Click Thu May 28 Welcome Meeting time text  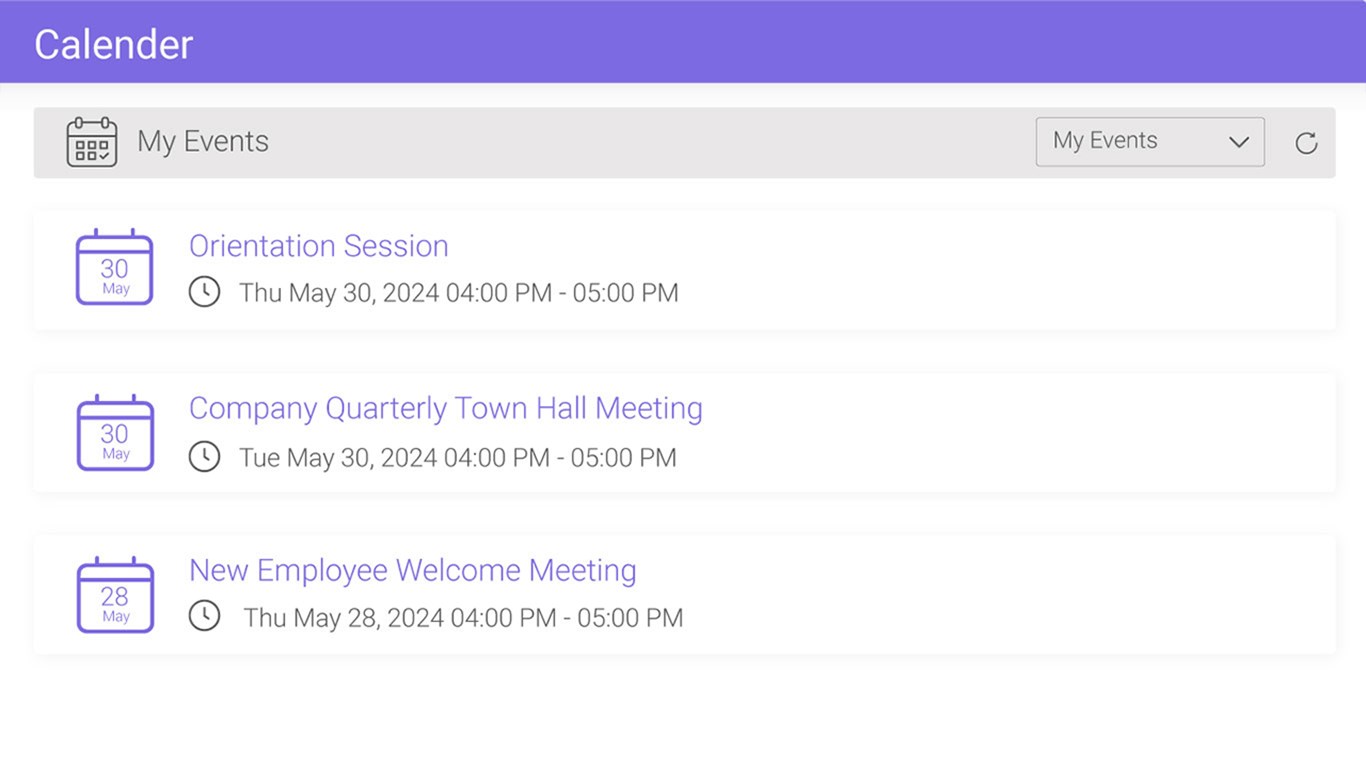tap(463, 618)
